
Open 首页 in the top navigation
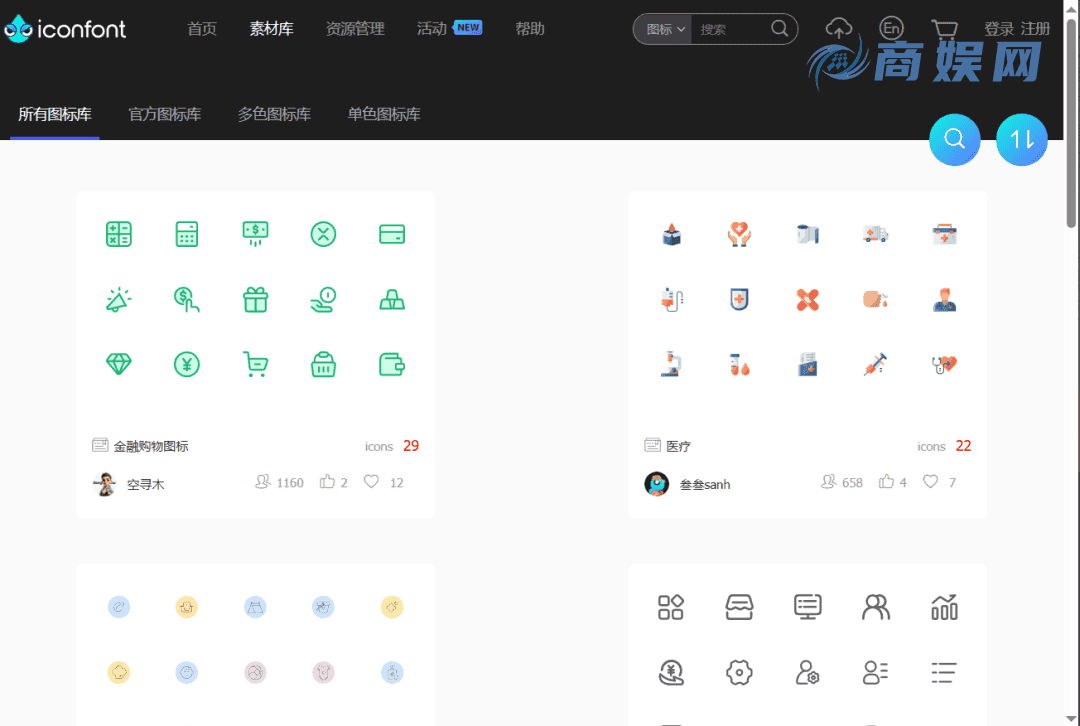[202, 28]
